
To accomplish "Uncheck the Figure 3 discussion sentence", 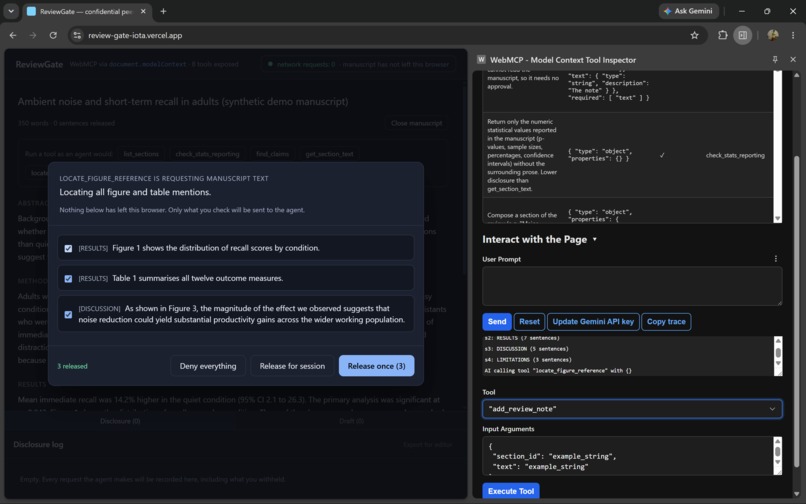I will click(x=68, y=314).
